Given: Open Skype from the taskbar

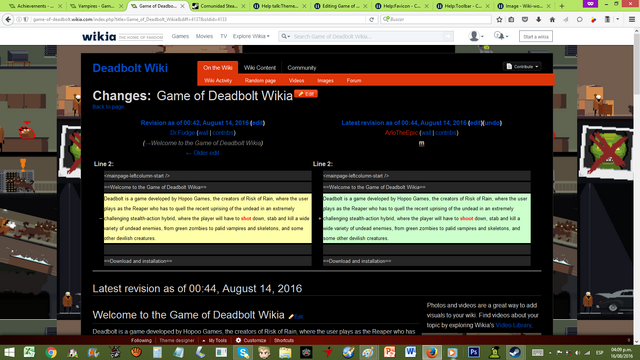Looking at the screenshot, I should 243,352.
